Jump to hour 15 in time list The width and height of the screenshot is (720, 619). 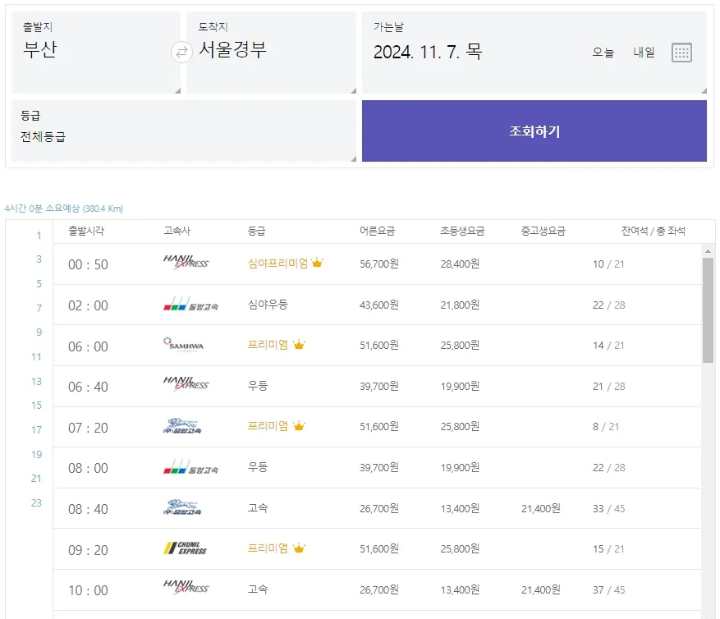(x=37, y=405)
